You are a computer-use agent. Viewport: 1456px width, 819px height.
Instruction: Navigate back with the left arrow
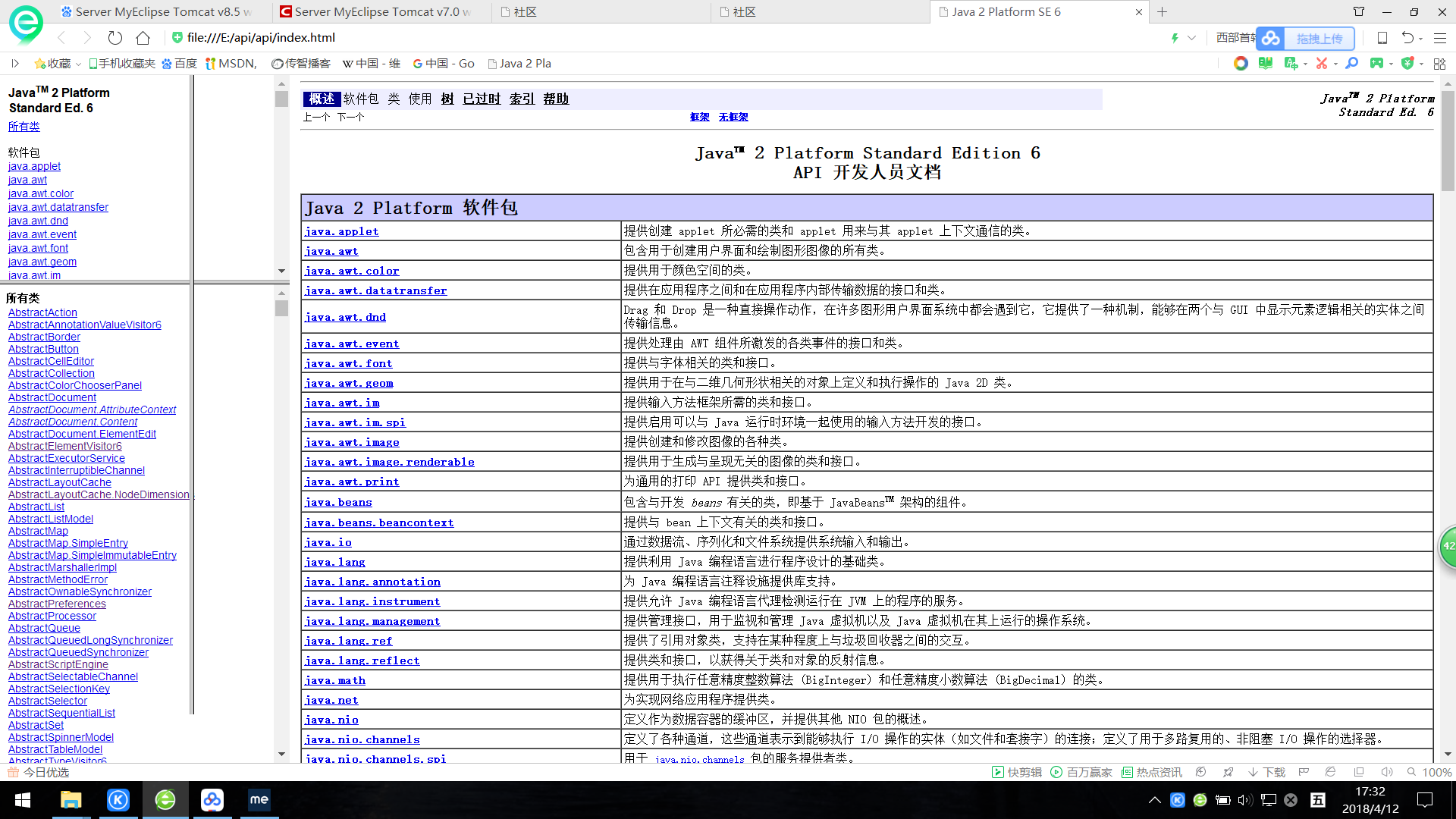[61, 38]
